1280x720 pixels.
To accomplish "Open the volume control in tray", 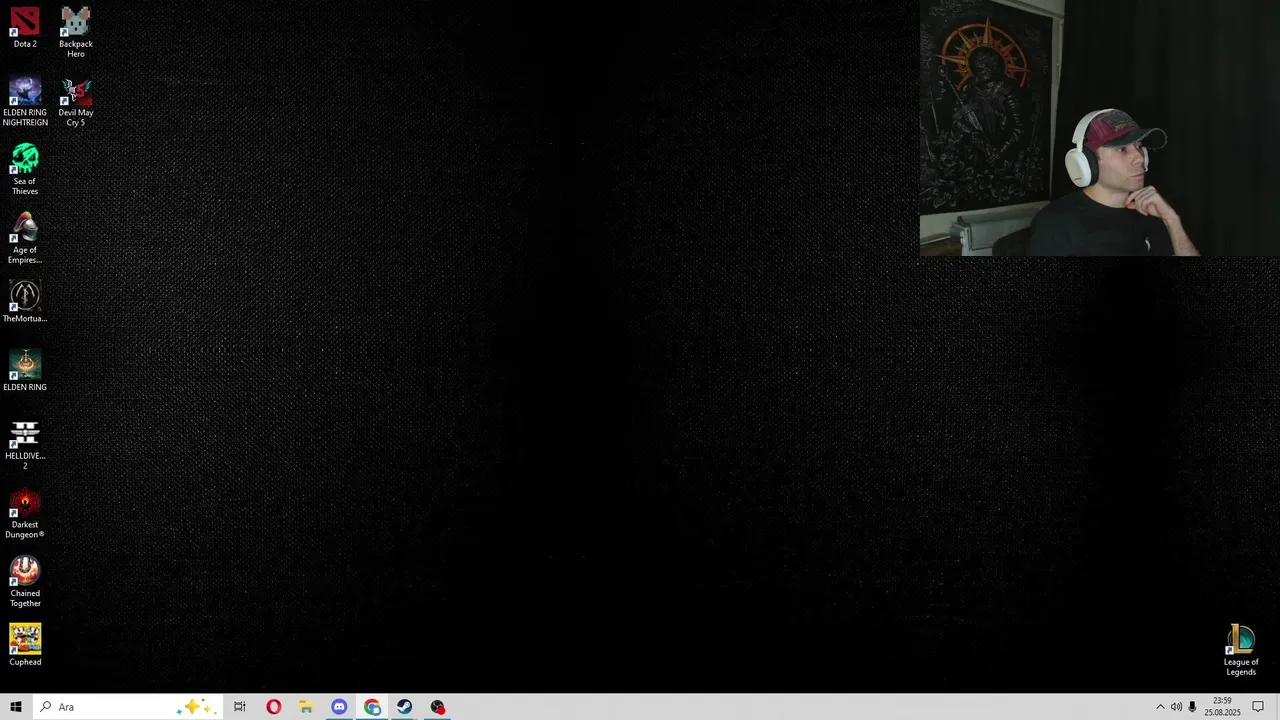I will tap(1176, 707).
